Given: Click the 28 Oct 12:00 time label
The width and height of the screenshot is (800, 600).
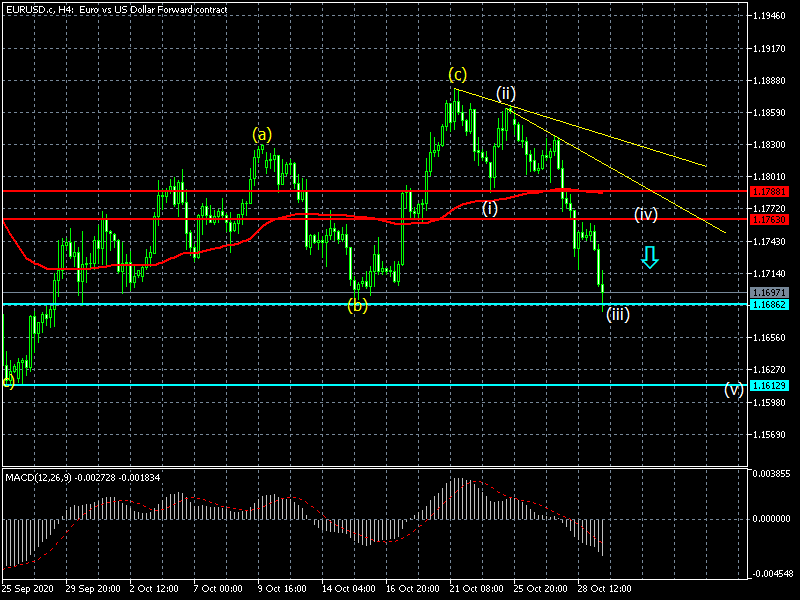Looking at the screenshot, I should coord(604,589).
